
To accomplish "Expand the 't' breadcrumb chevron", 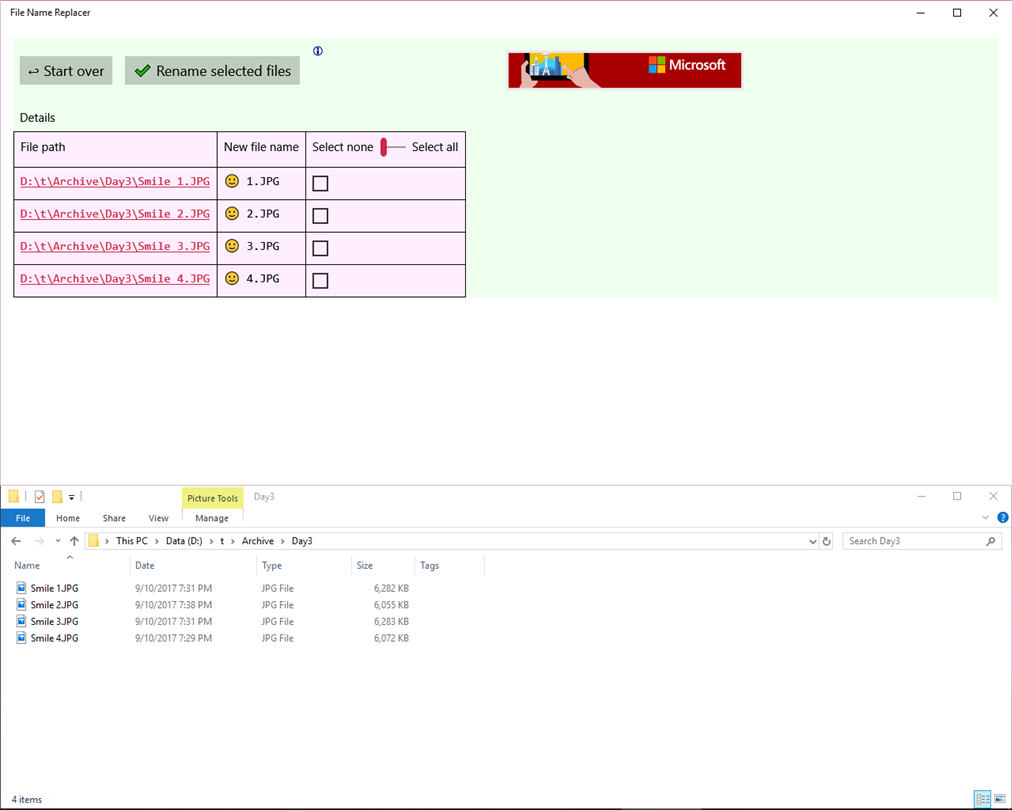I will coord(232,541).
